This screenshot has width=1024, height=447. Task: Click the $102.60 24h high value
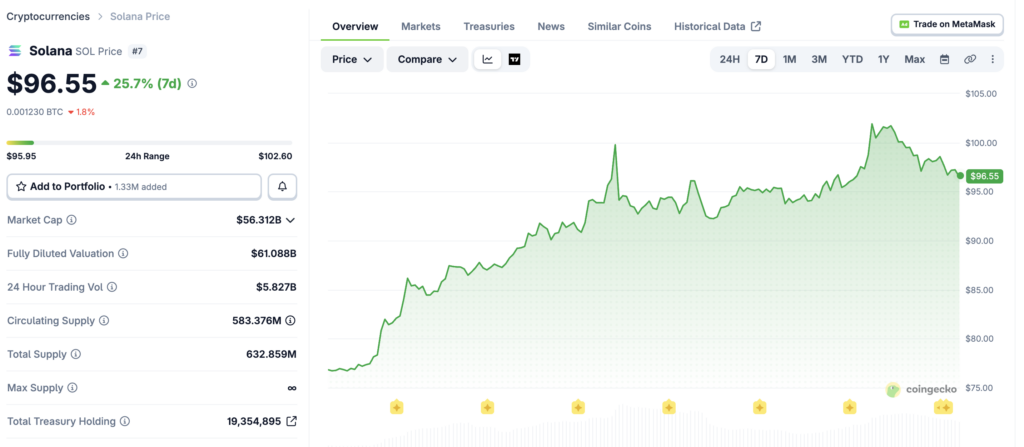275,156
